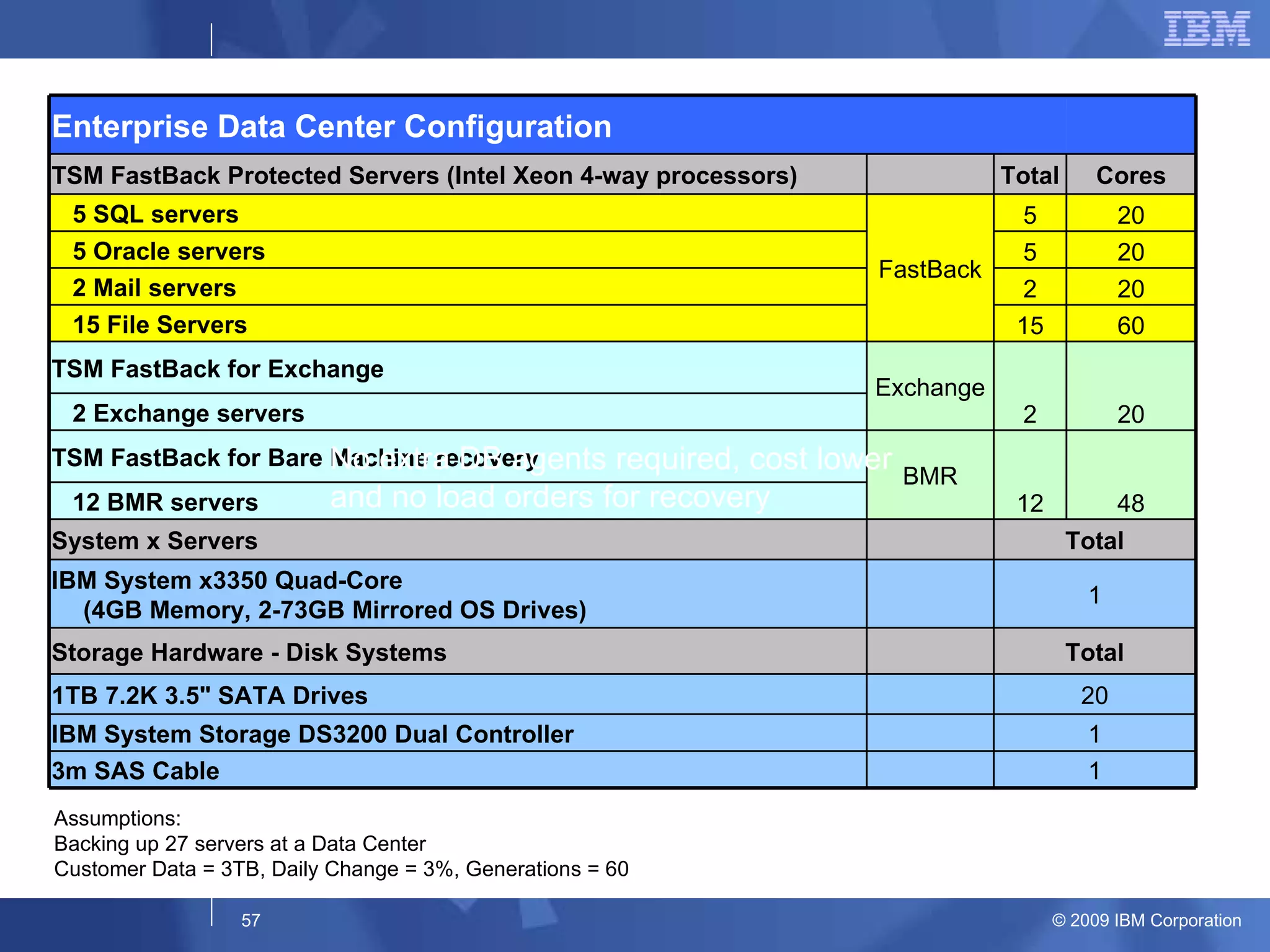The height and width of the screenshot is (952, 1270).
Task: Click the cores value 20 in SQL servers row
Action: pos(1130,216)
